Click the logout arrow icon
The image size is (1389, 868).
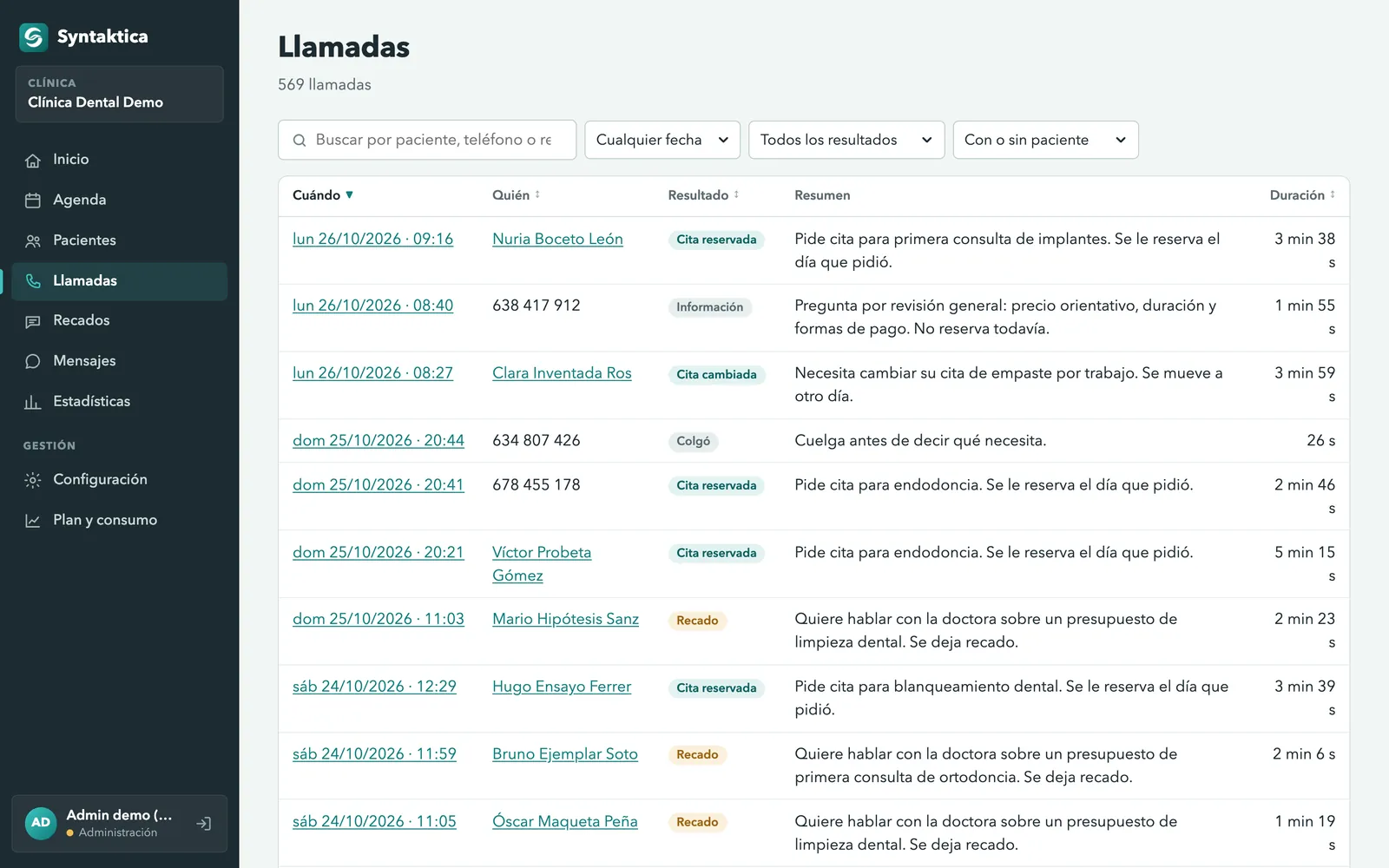point(204,824)
